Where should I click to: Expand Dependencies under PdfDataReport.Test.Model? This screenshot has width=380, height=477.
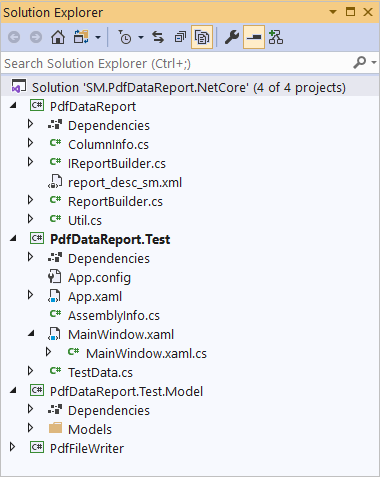30,409
